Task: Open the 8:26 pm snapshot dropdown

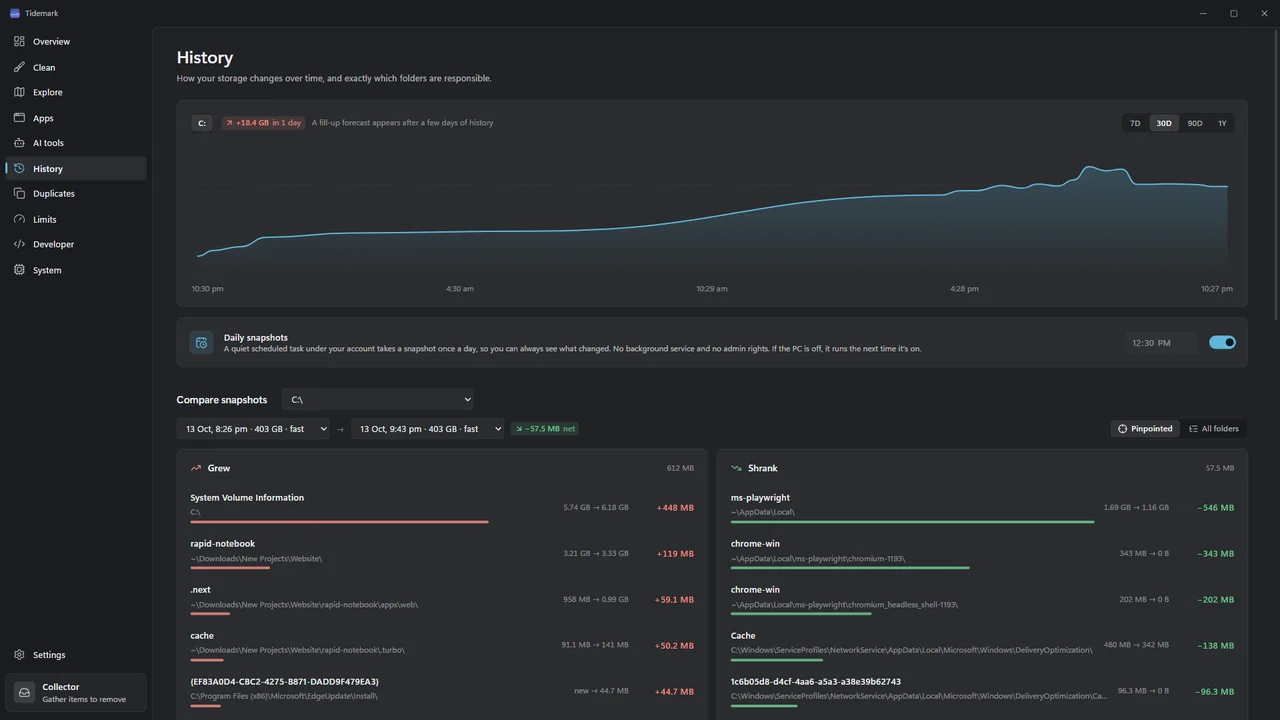Action: pos(253,429)
